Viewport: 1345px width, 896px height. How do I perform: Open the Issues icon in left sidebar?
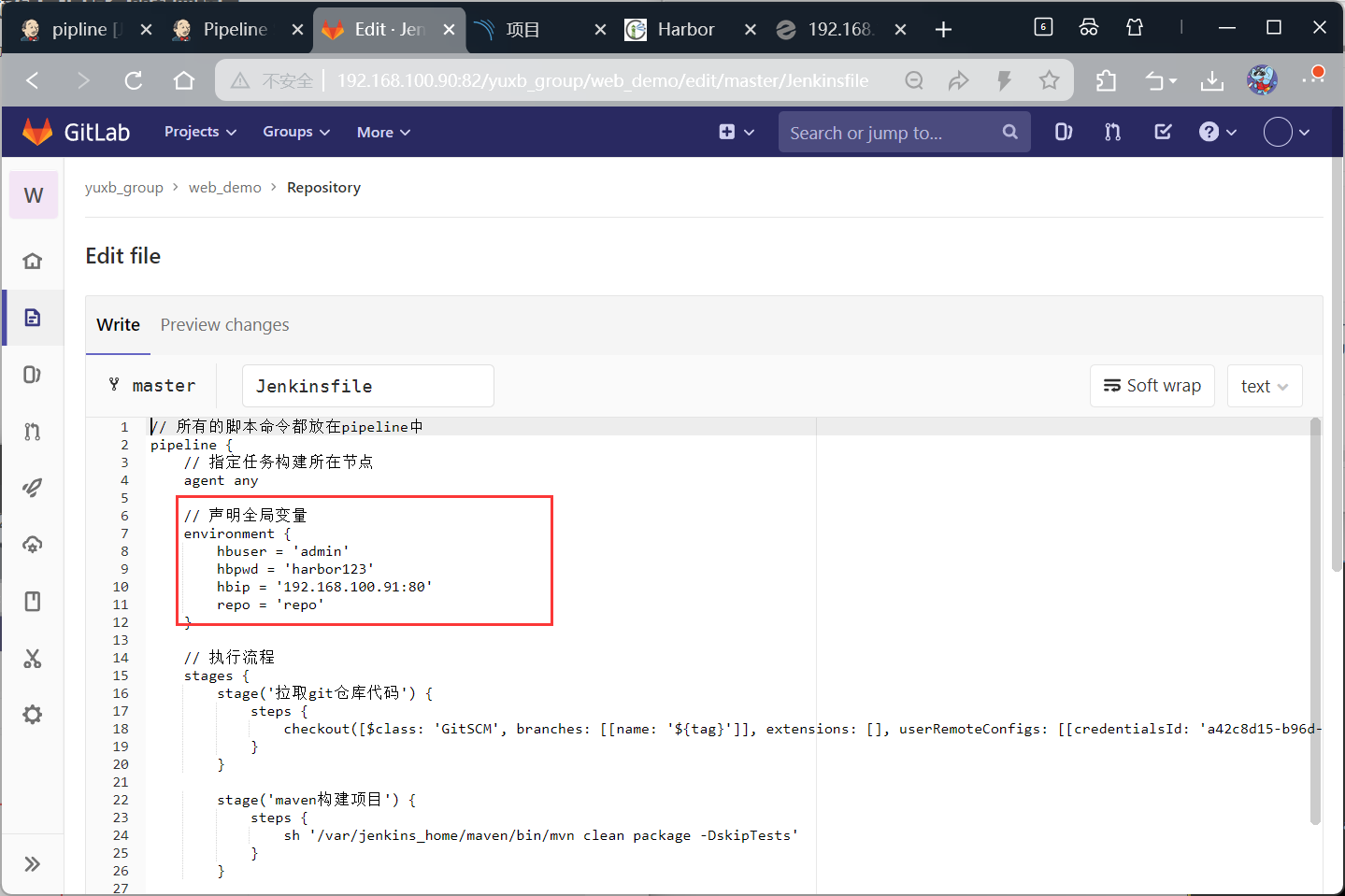tap(33, 375)
